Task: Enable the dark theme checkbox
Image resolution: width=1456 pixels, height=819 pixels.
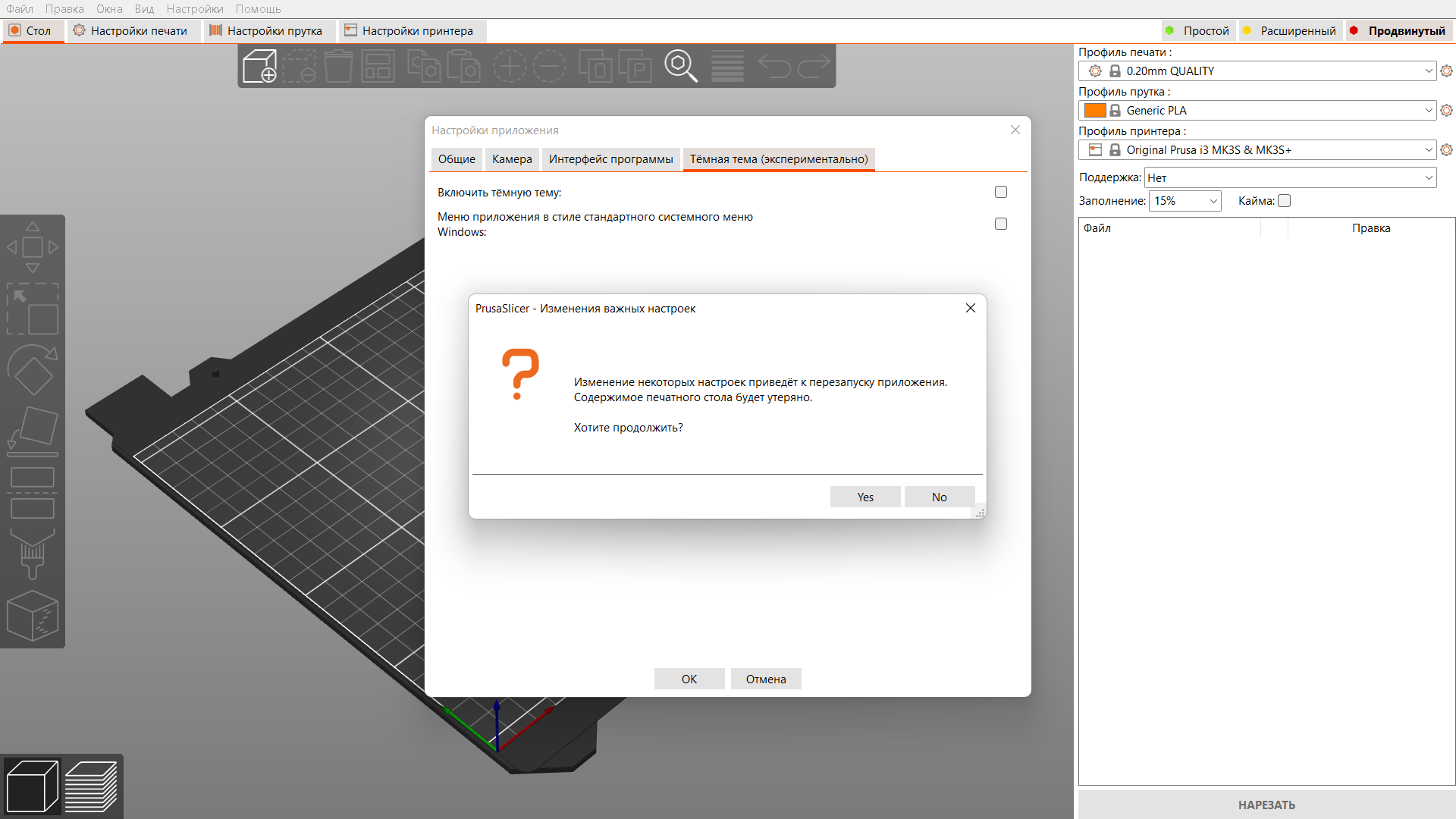Action: click(x=1000, y=192)
